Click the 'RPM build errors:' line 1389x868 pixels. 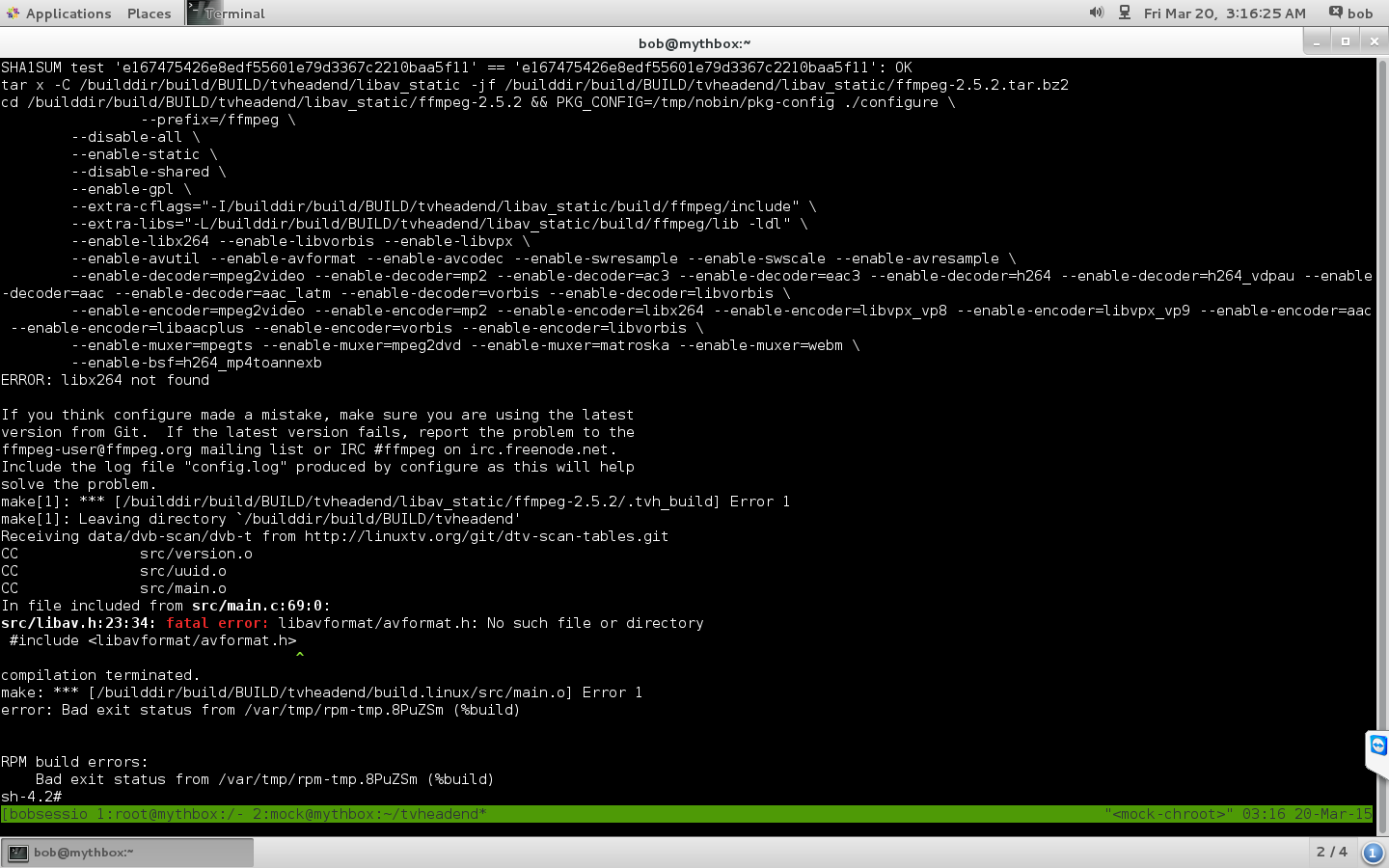(74, 762)
